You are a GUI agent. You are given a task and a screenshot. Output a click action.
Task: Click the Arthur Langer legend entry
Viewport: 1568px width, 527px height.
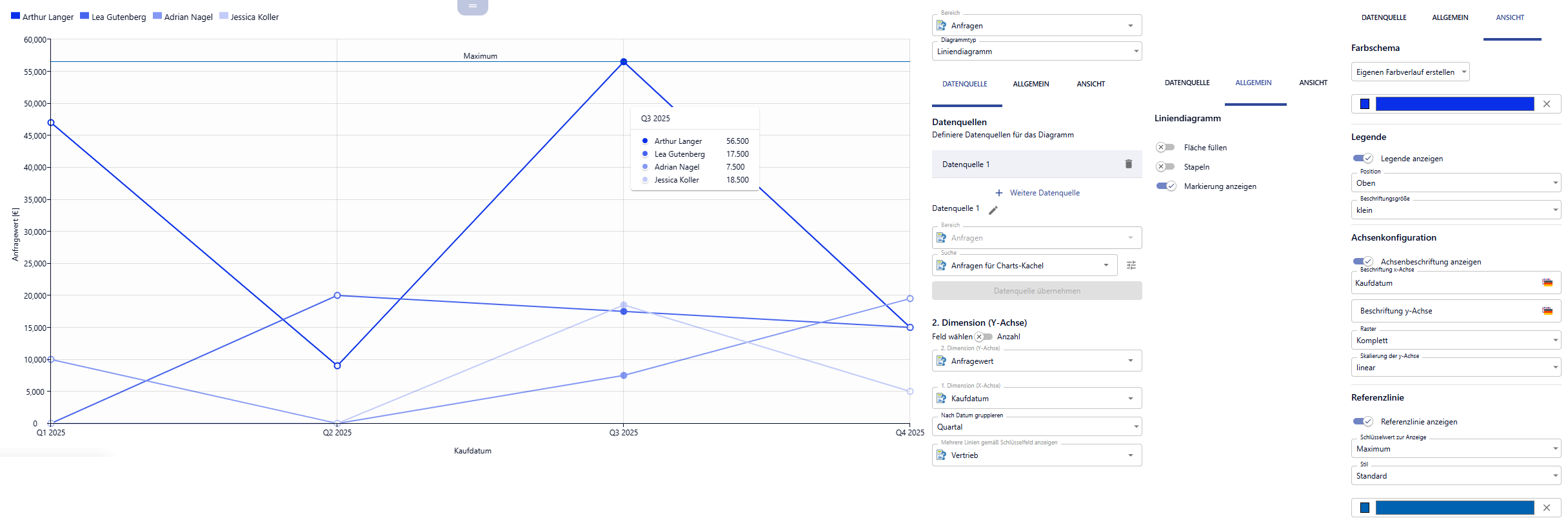(x=42, y=17)
